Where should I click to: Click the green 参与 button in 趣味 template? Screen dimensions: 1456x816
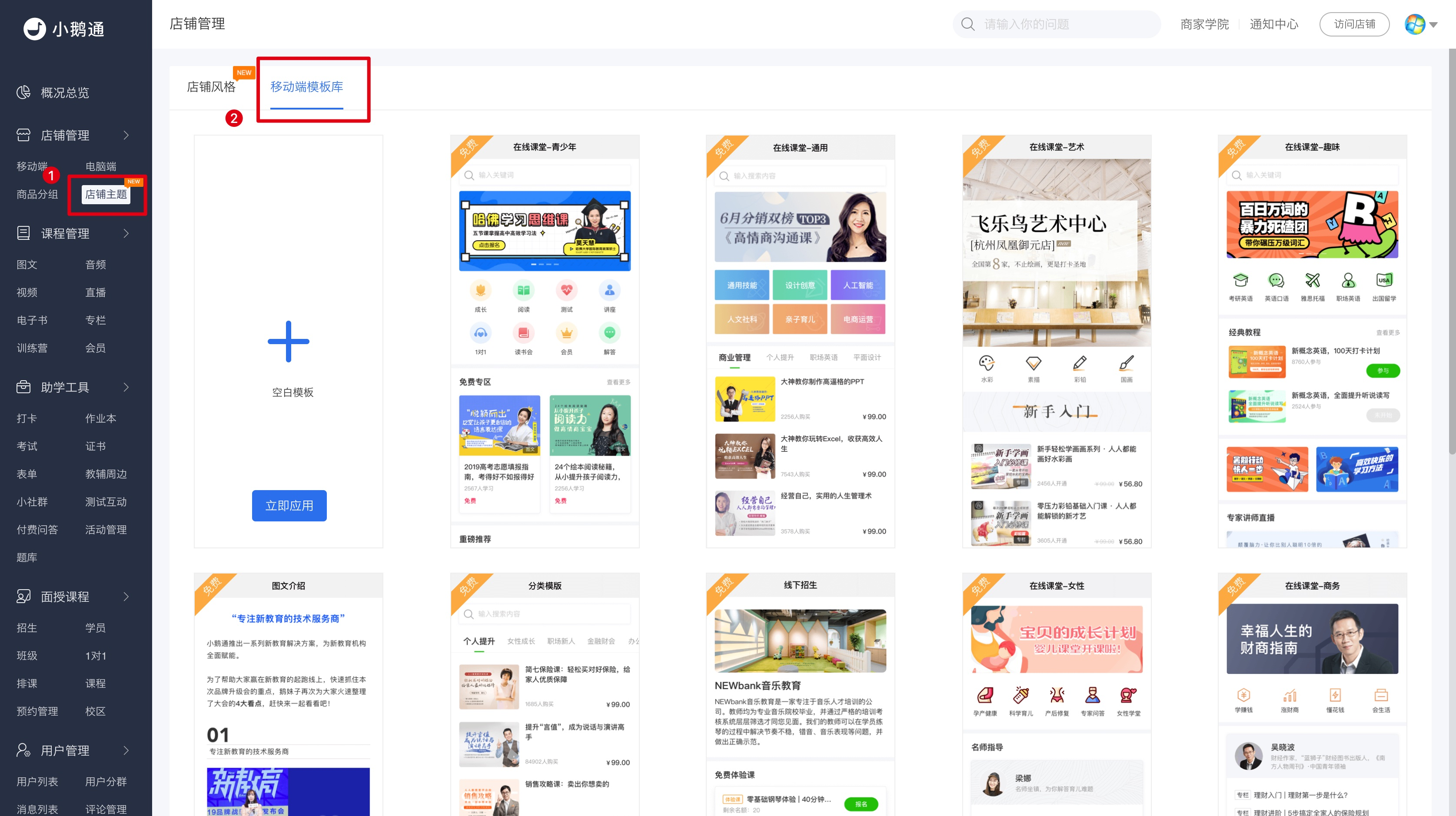pyautogui.click(x=1383, y=371)
